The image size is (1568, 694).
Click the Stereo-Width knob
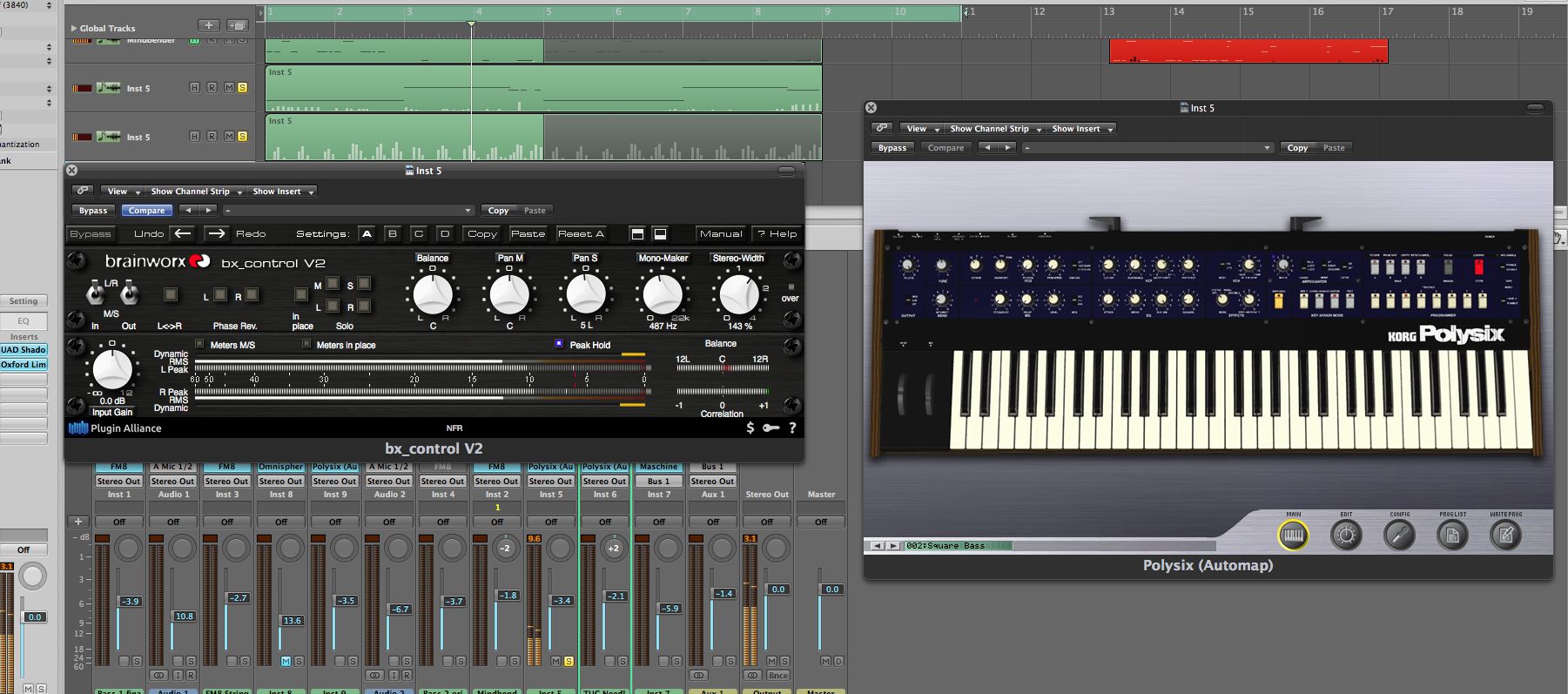coord(739,295)
